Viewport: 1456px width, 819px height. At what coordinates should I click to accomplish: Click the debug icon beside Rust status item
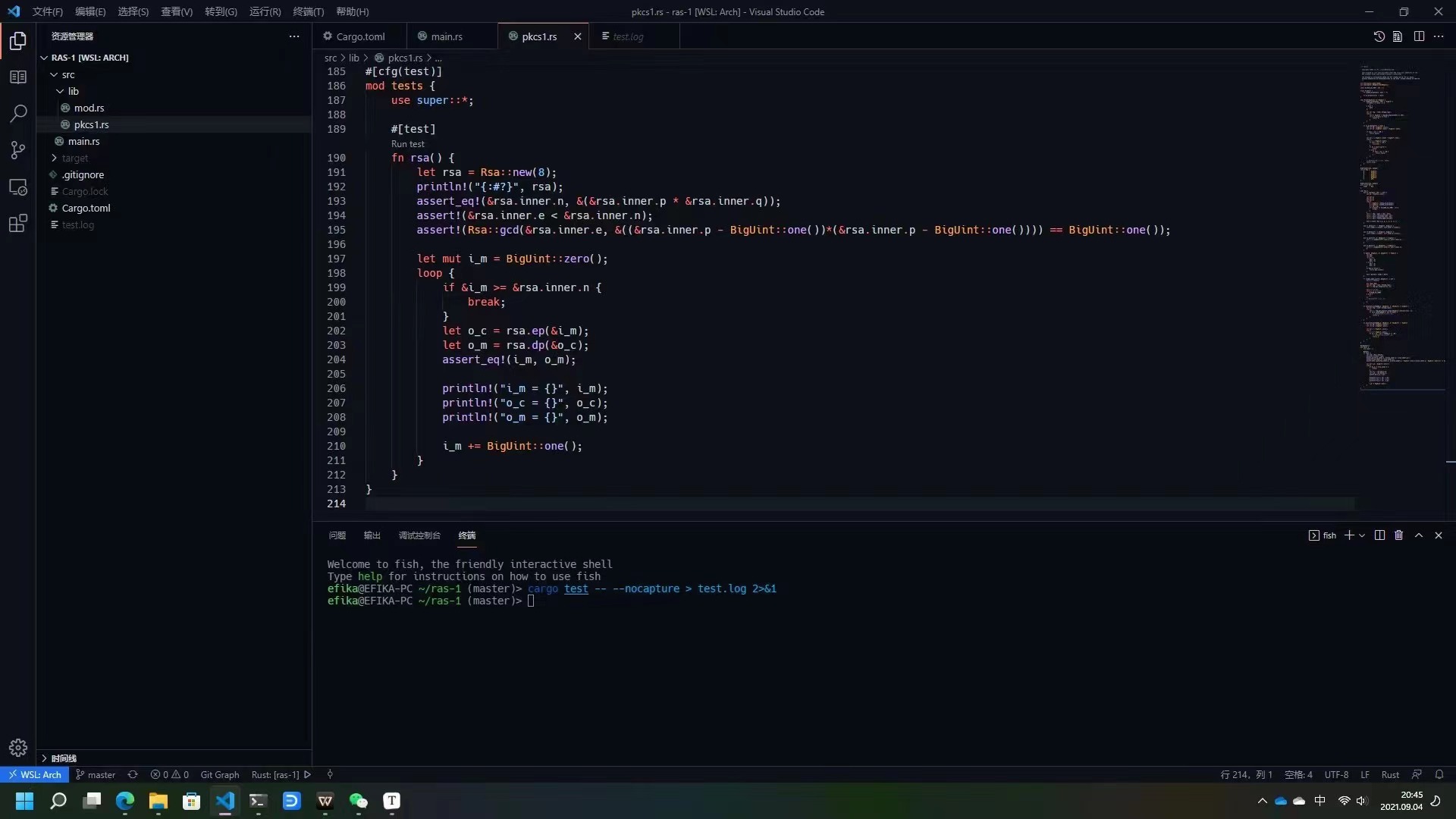pos(330,775)
